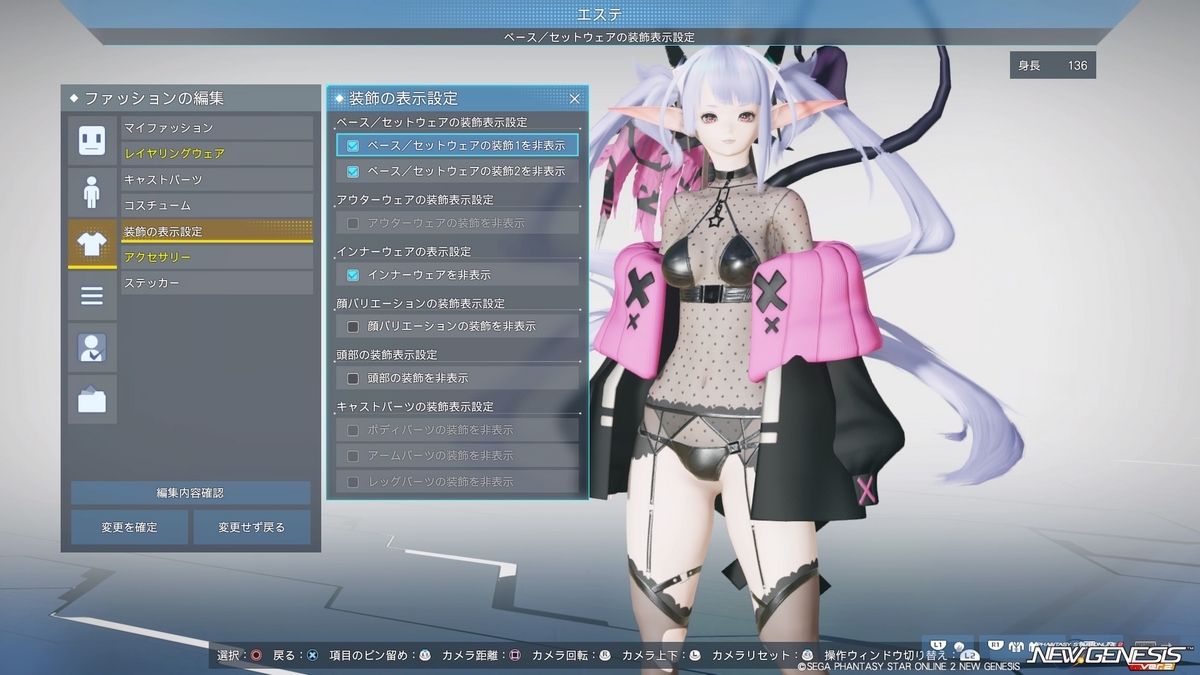Toggle ベース/セットウェアの装飾2を非表示 checkbox
Image resolution: width=1200 pixels, height=675 pixels.
[x=353, y=172]
